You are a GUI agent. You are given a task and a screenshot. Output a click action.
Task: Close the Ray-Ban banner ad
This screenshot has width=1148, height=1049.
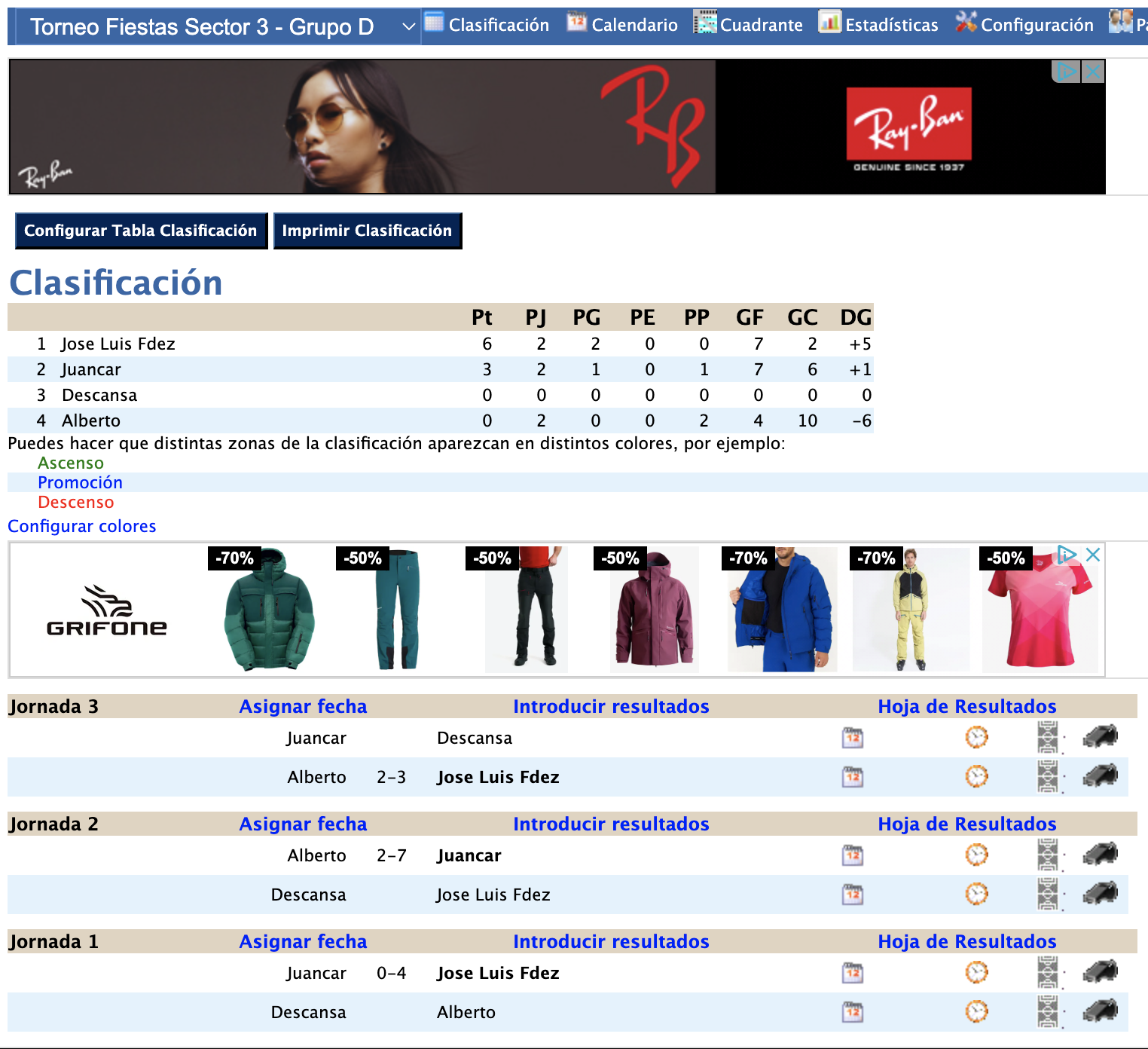click(1093, 72)
